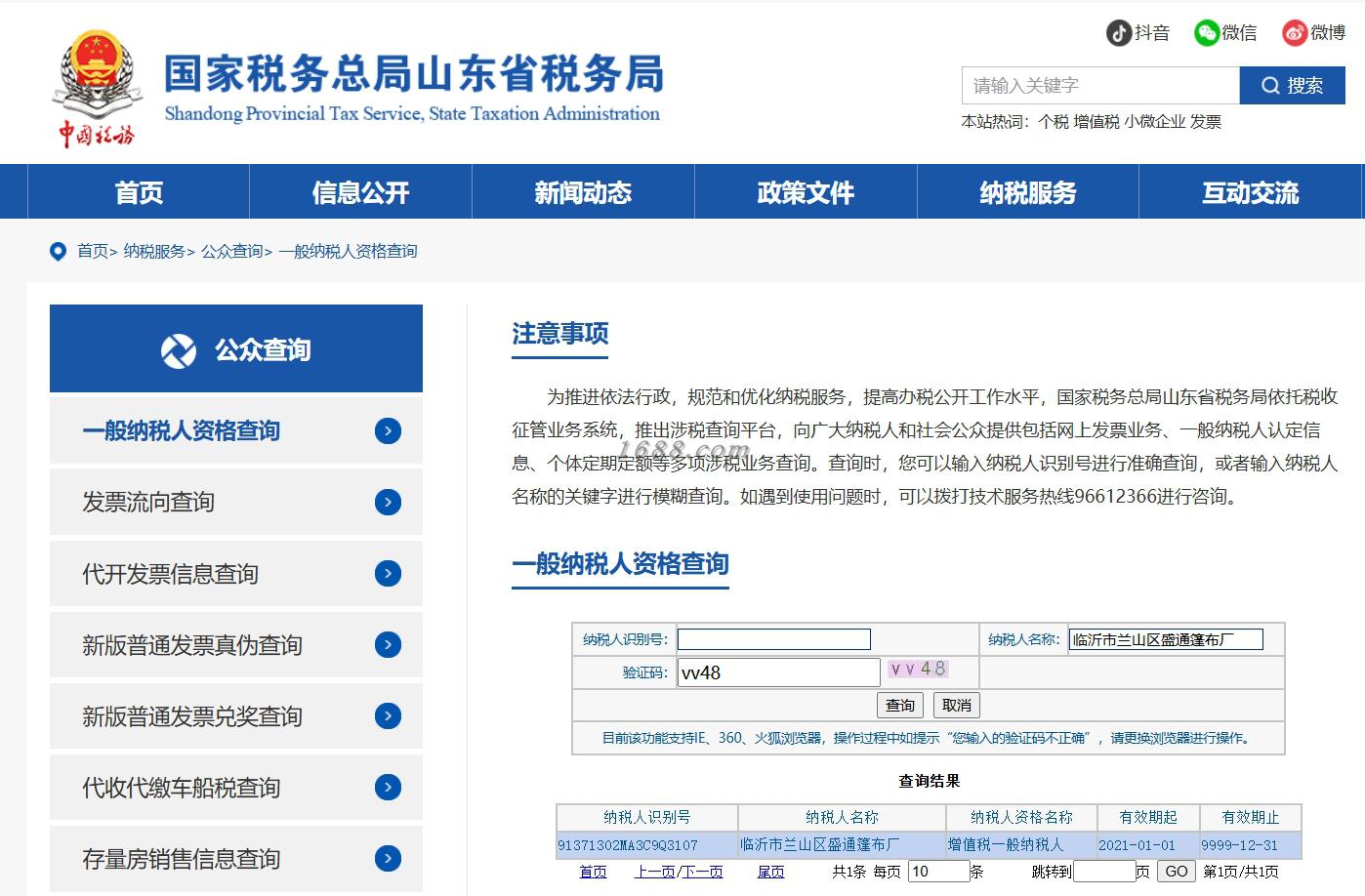
Task: Select 代收代缴车船税查询 in sidebar
Action: coord(236,787)
